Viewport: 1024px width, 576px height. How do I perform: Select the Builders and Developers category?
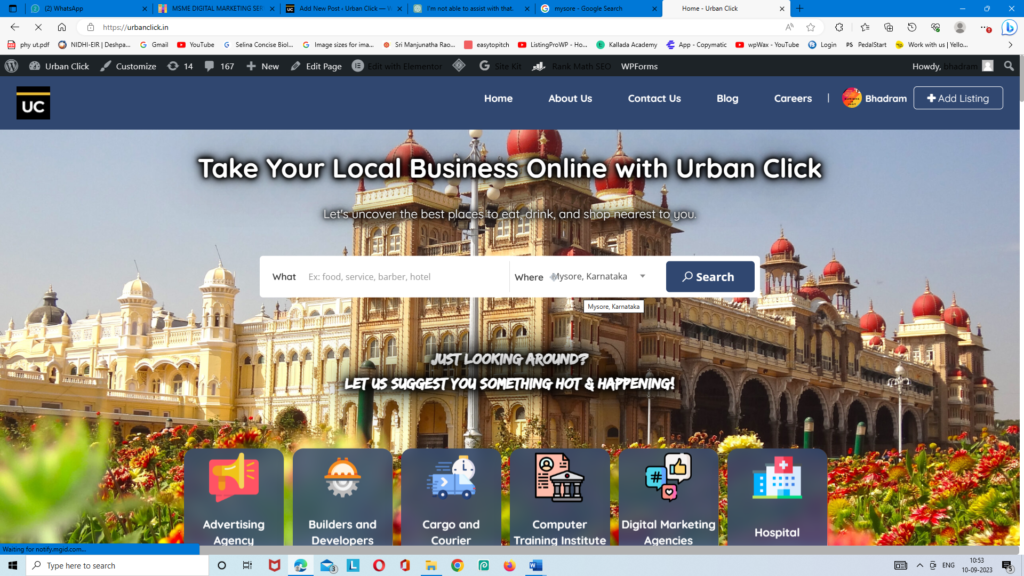[342, 497]
